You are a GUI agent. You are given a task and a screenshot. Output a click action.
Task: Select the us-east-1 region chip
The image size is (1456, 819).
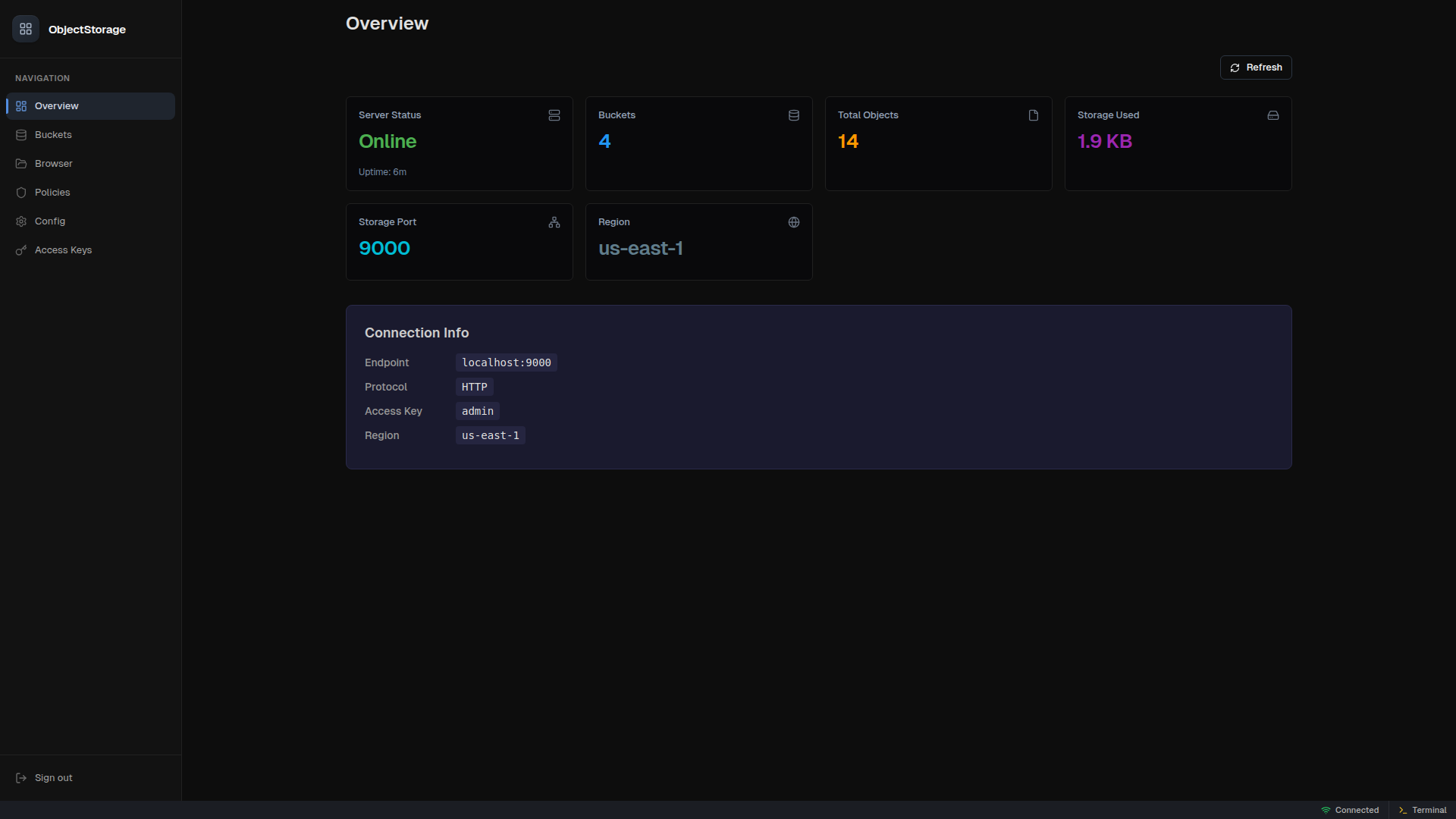pos(490,435)
